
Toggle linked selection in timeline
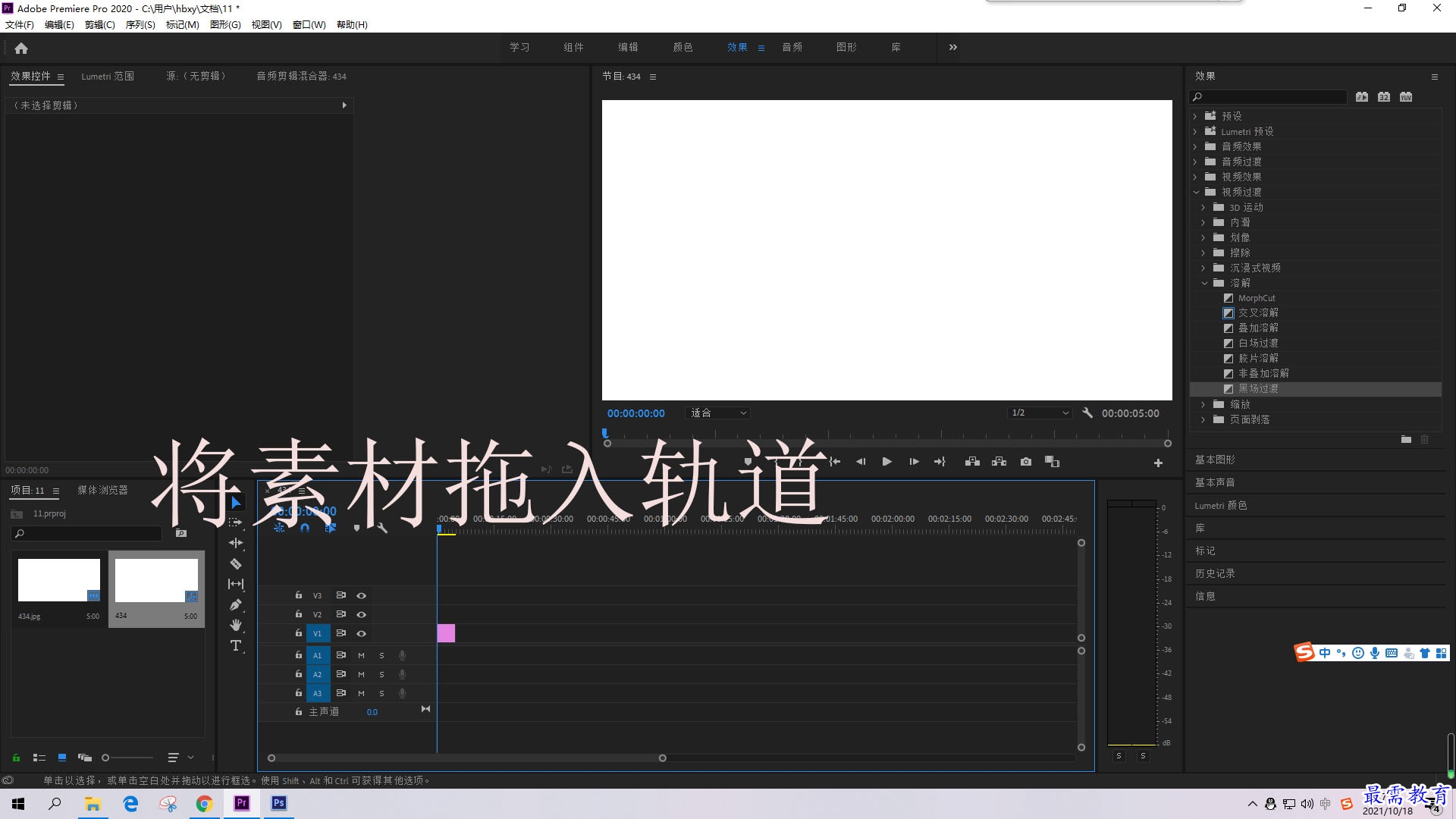pos(330,528)
